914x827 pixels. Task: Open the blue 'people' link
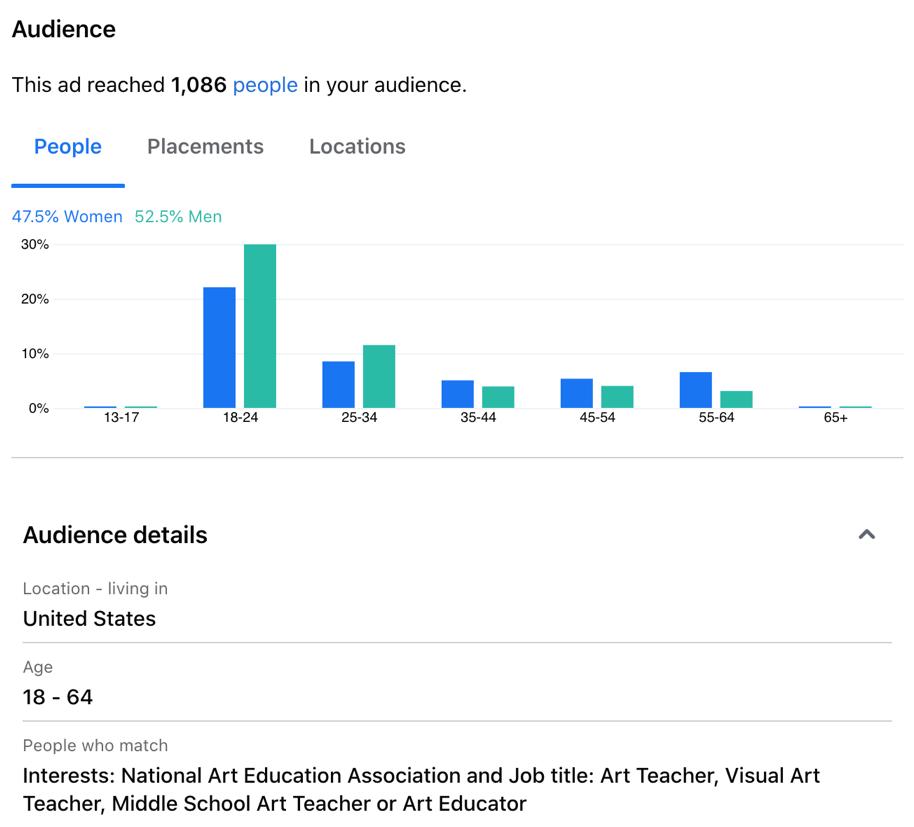click(x=265, y=85)
